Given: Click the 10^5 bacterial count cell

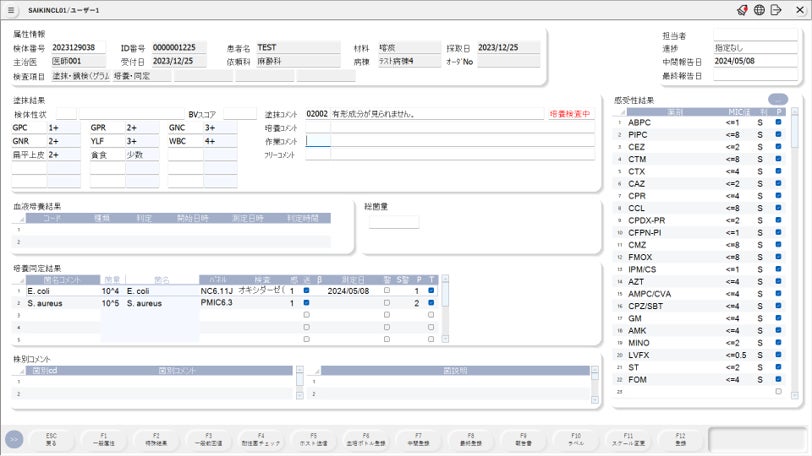Looking at the screenshot, I should pyautogui.click(x=112, y=303).
